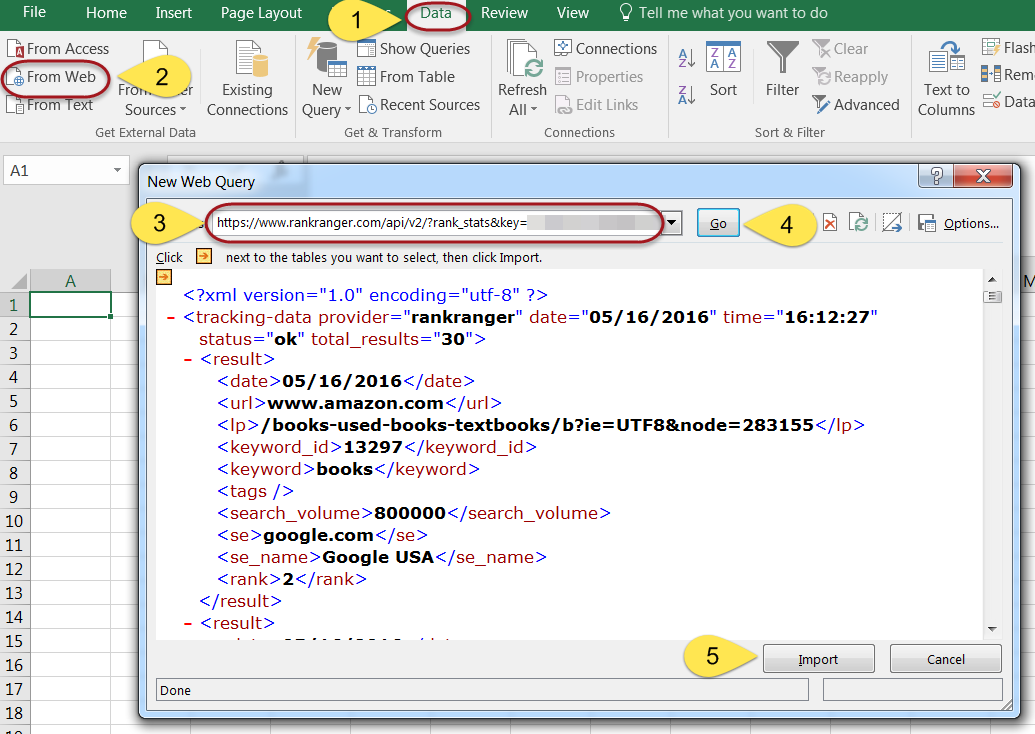Click Show Queries in ribbon
The width and height of the screenshot is (1035, 734).
click(413, 48)
